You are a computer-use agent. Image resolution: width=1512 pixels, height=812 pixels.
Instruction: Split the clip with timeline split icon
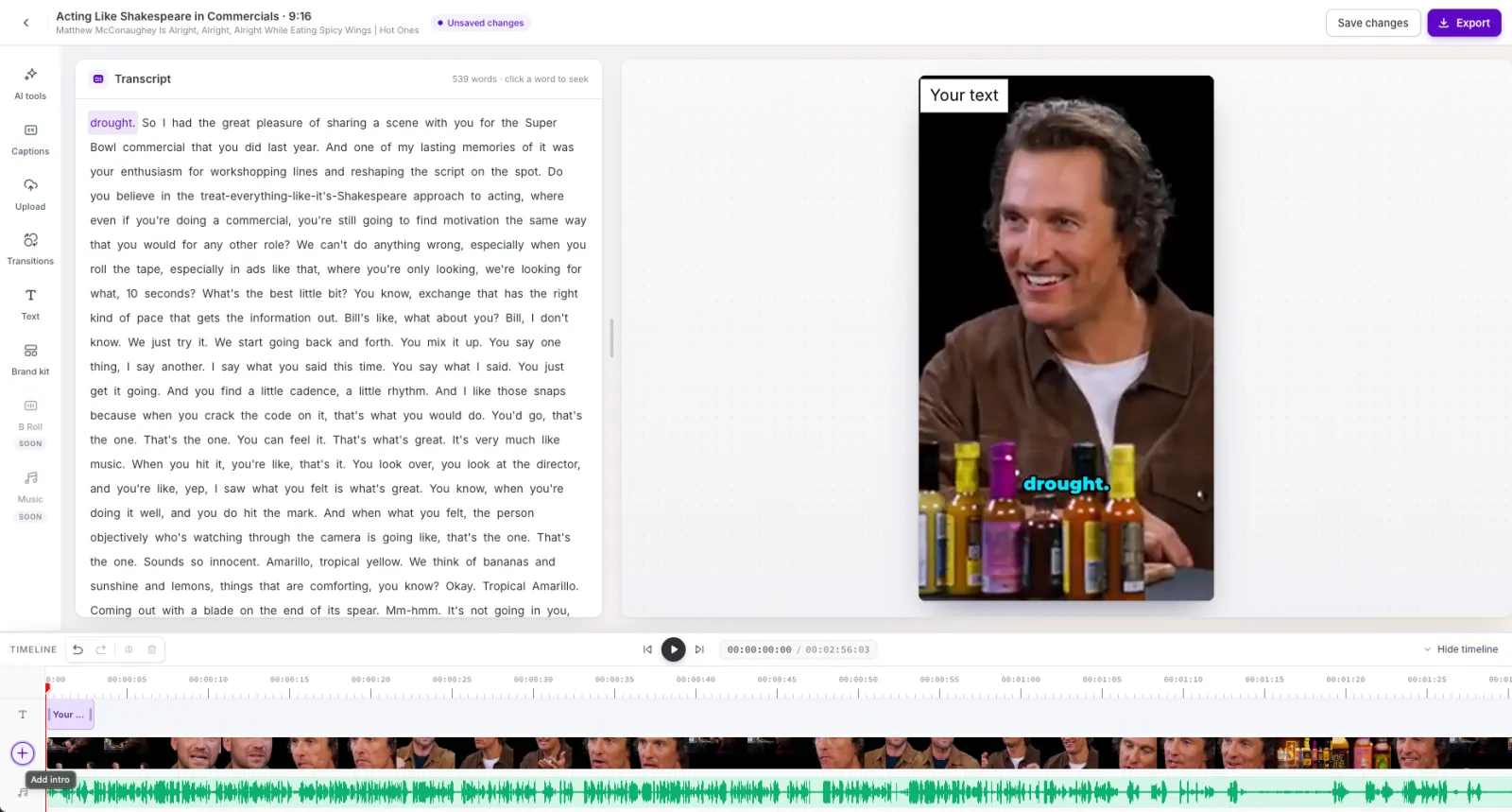[x=129, y=649]
